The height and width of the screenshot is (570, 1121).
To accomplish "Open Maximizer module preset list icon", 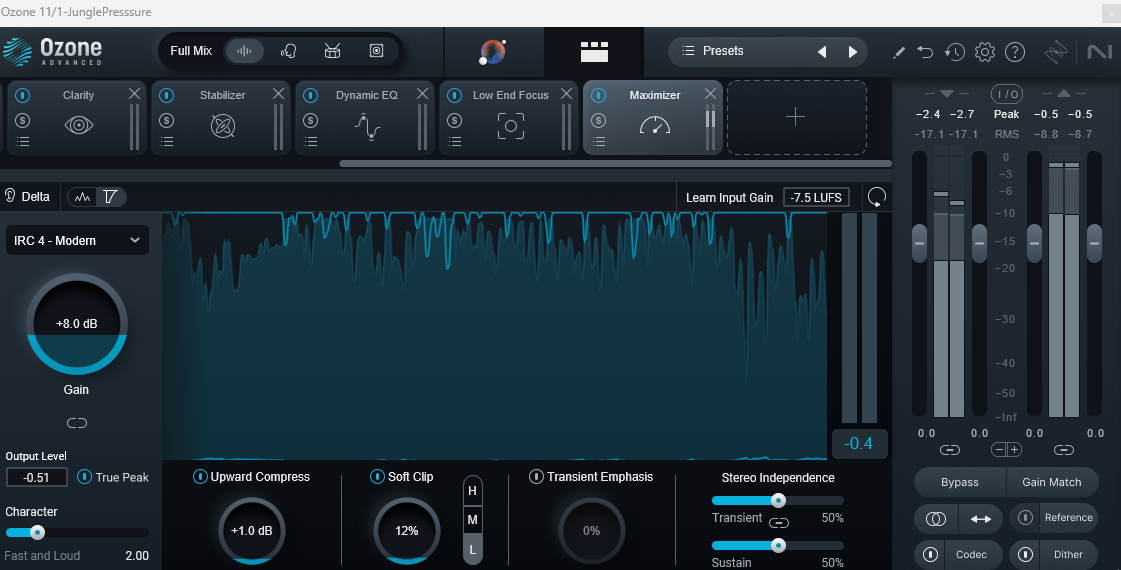I will tap(599, 142).
